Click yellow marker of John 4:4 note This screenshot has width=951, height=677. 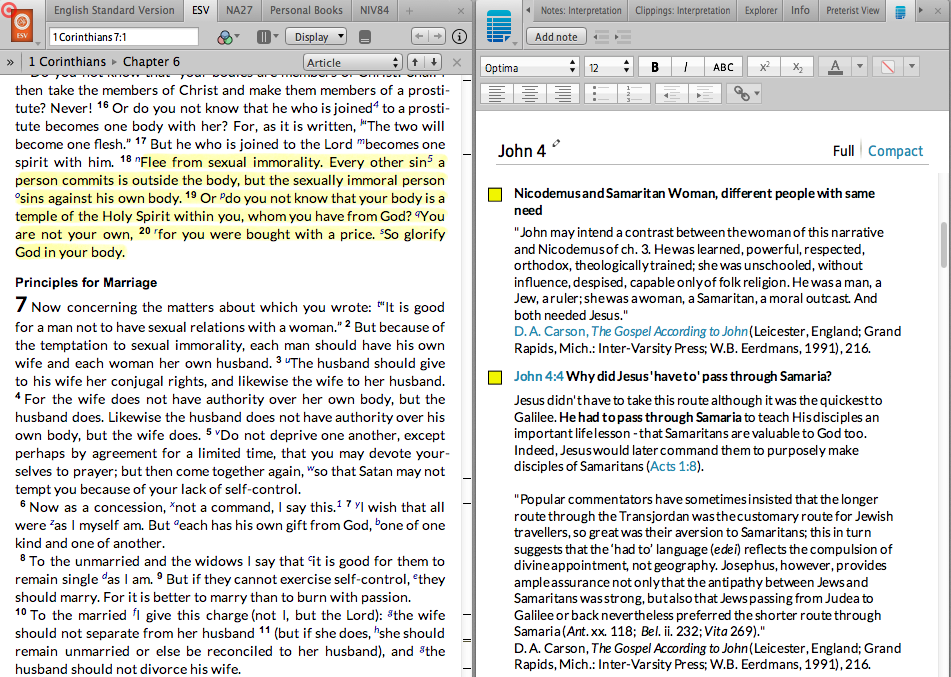point(495,377)
